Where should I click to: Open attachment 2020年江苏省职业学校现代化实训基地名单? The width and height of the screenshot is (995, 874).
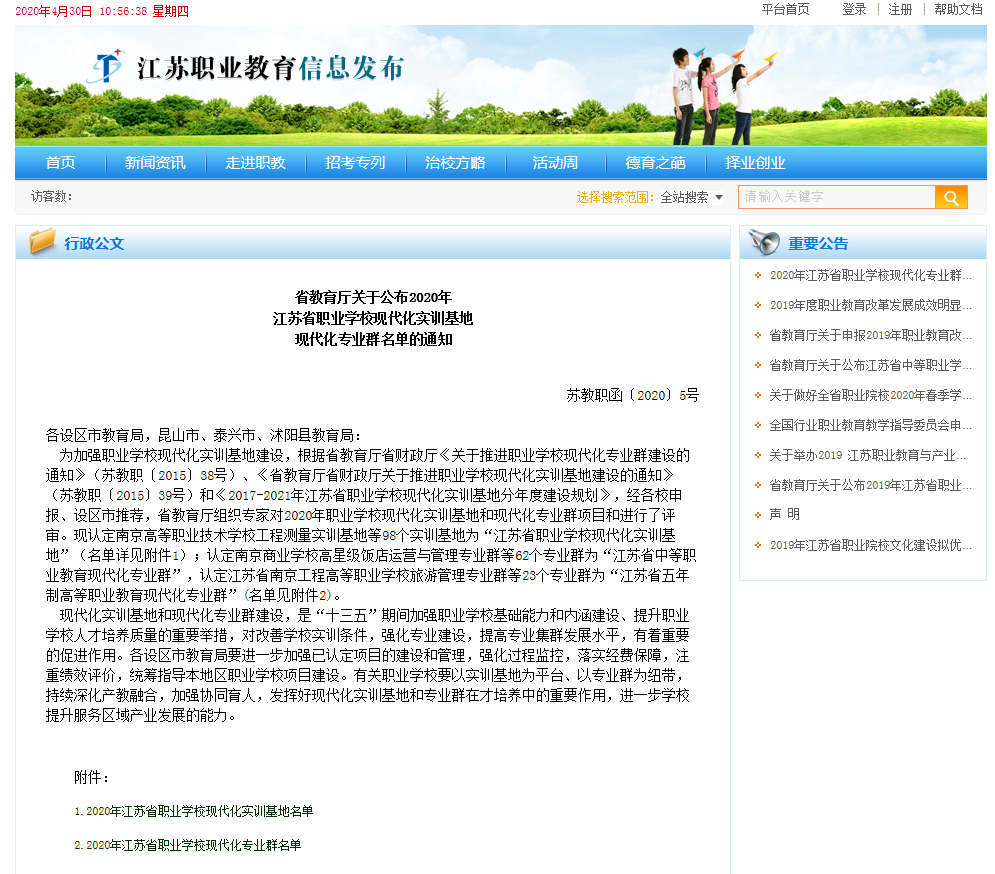click(x=199, y=811)
